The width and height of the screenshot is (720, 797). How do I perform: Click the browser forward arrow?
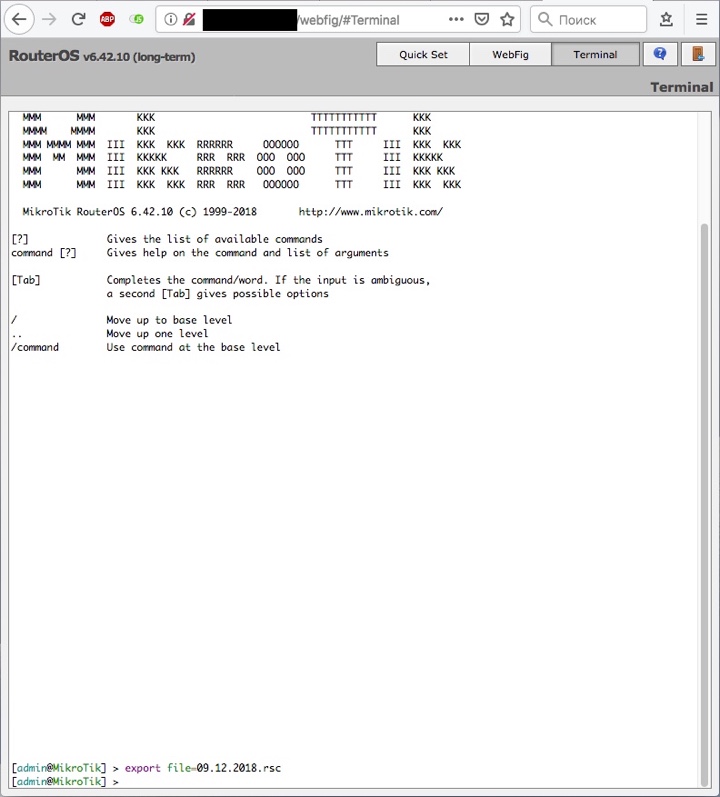(49, 20)
